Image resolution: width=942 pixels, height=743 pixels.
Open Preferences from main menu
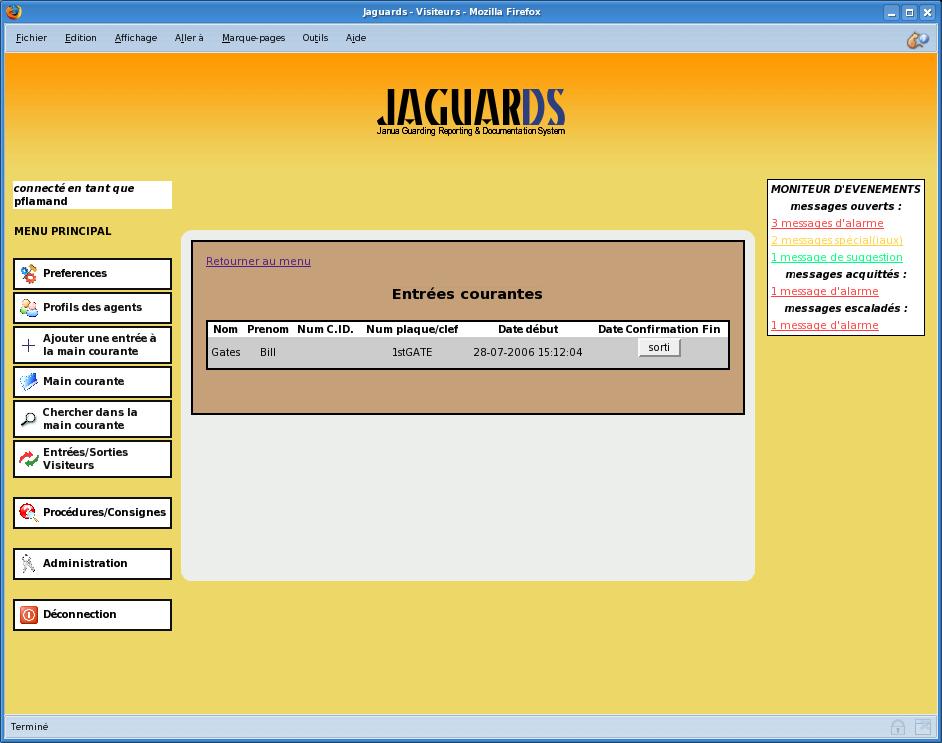coord(93,274)
